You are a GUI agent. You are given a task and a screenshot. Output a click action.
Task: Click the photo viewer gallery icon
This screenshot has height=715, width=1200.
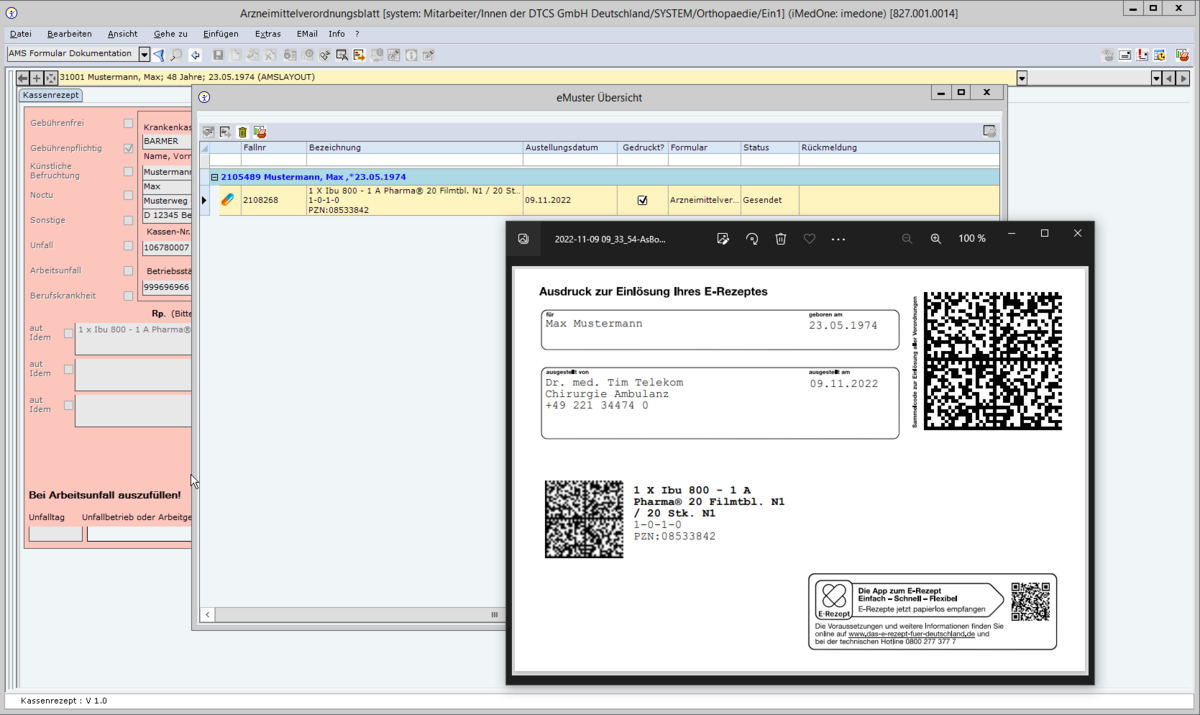point(523,239)
